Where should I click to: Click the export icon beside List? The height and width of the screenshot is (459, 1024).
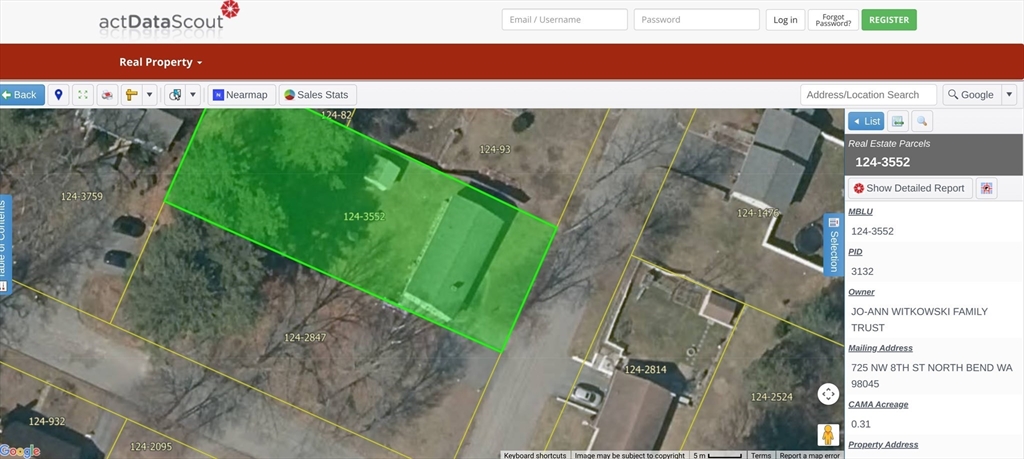click(x=898, y=121)
